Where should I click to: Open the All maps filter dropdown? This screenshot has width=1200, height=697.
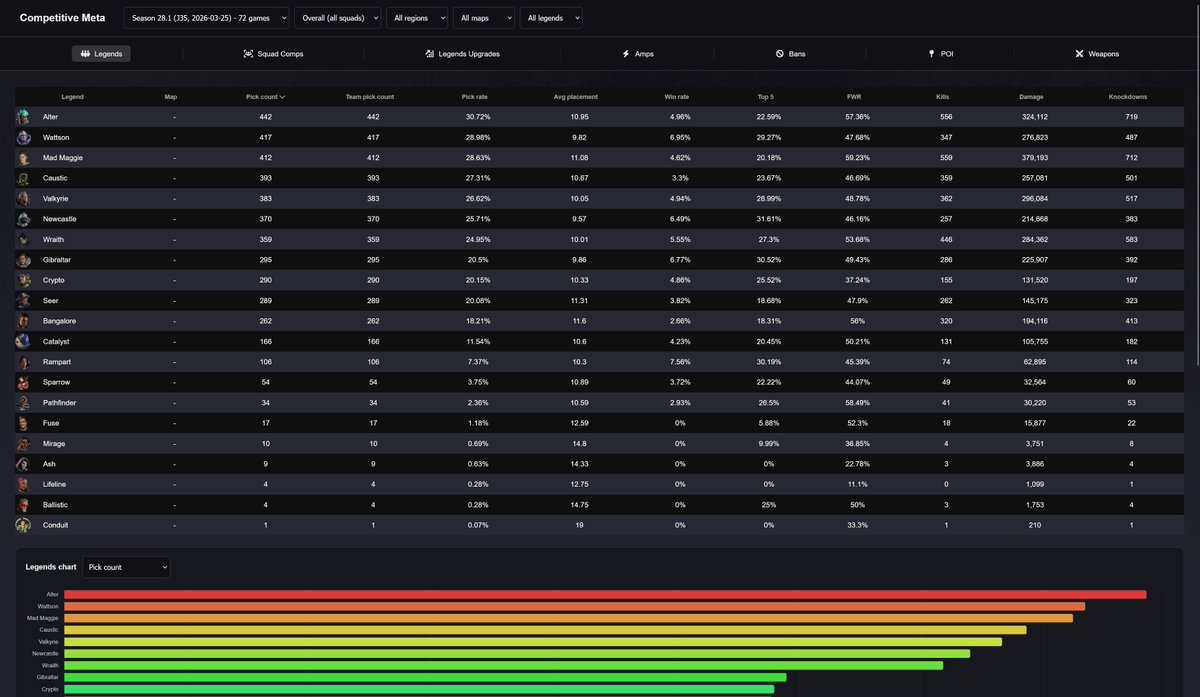tap(484, 18)
